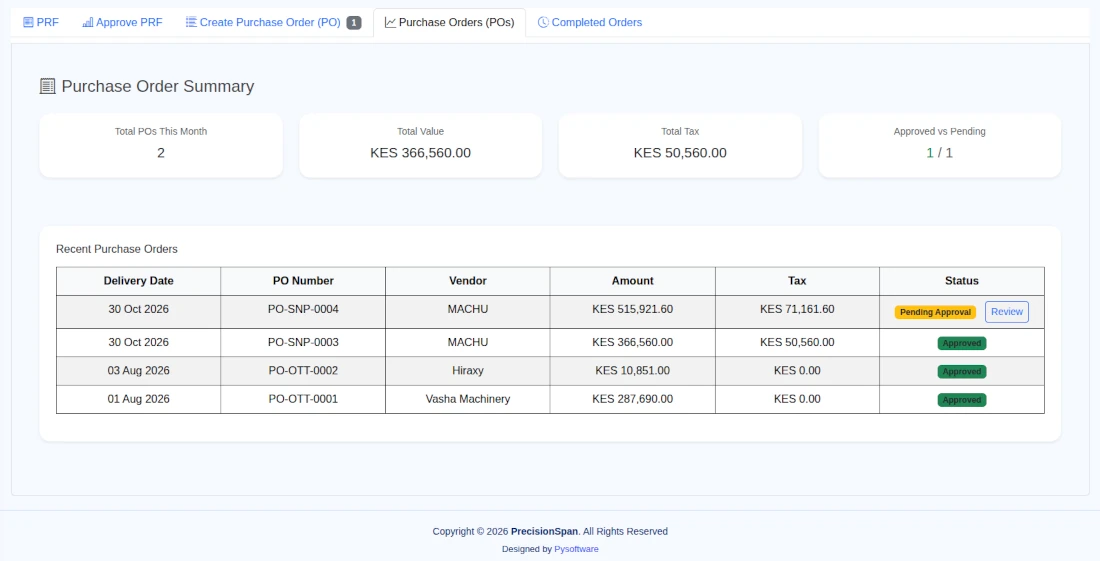The width and height of the screenshot is (1100, 561).
Task: Click the Approved vs Pending card
Action: (939, 145)
